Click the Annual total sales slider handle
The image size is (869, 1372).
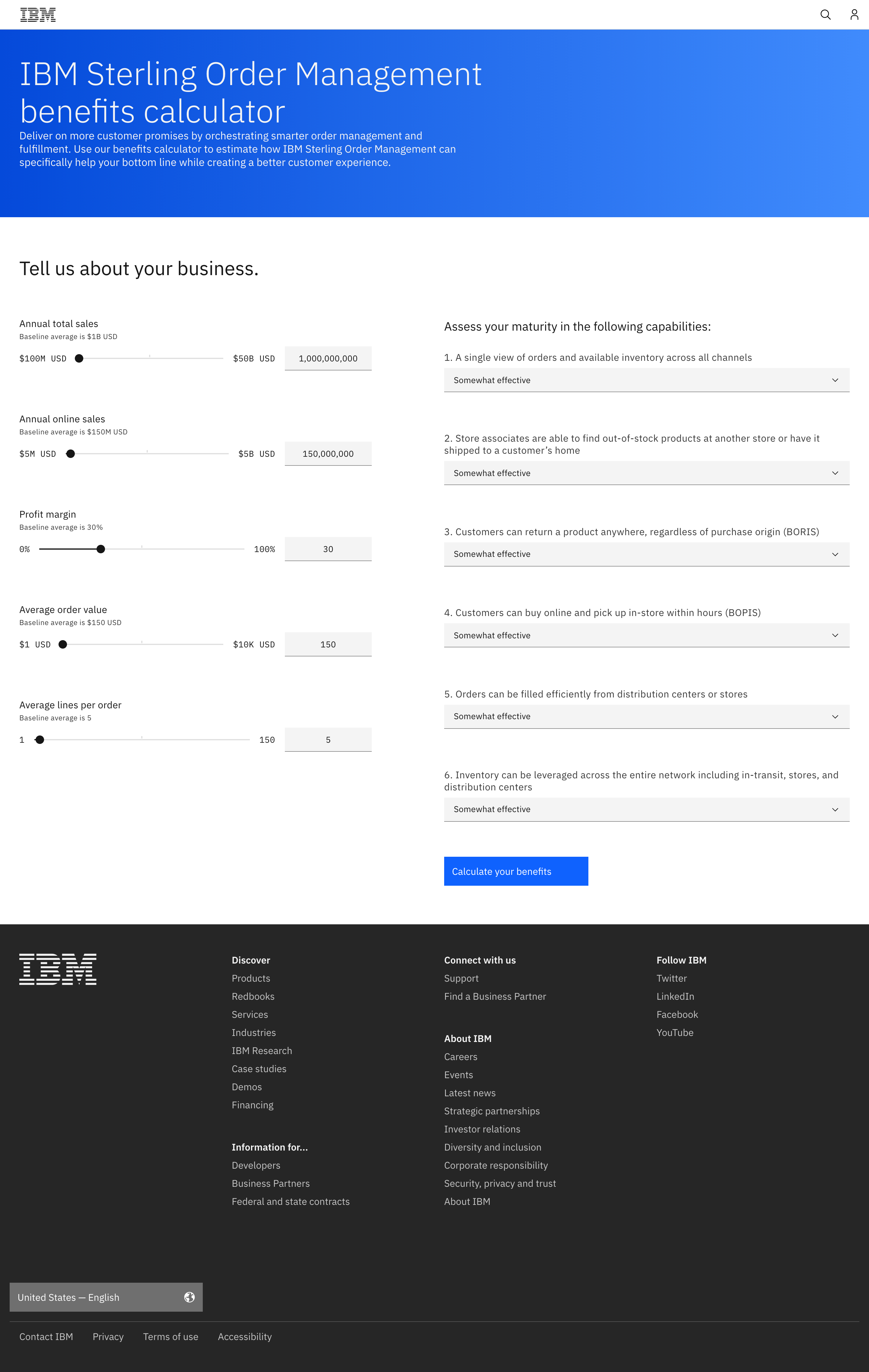point(79,358)
